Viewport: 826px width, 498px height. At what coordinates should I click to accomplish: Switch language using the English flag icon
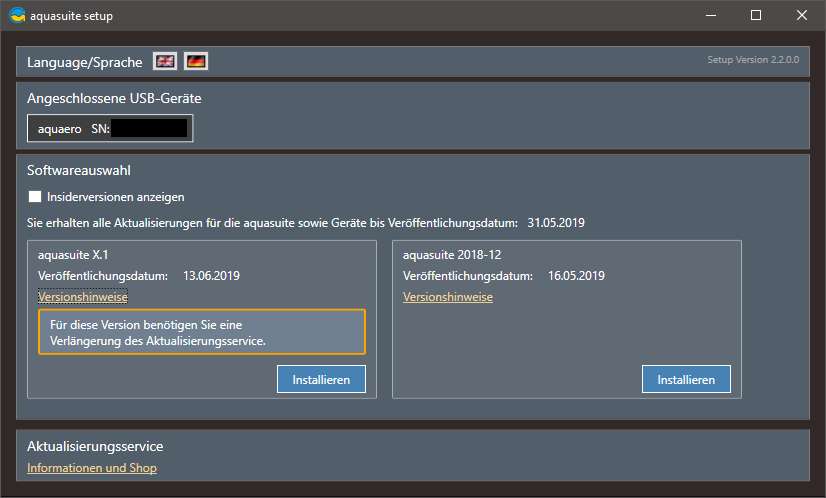(165, 61)
